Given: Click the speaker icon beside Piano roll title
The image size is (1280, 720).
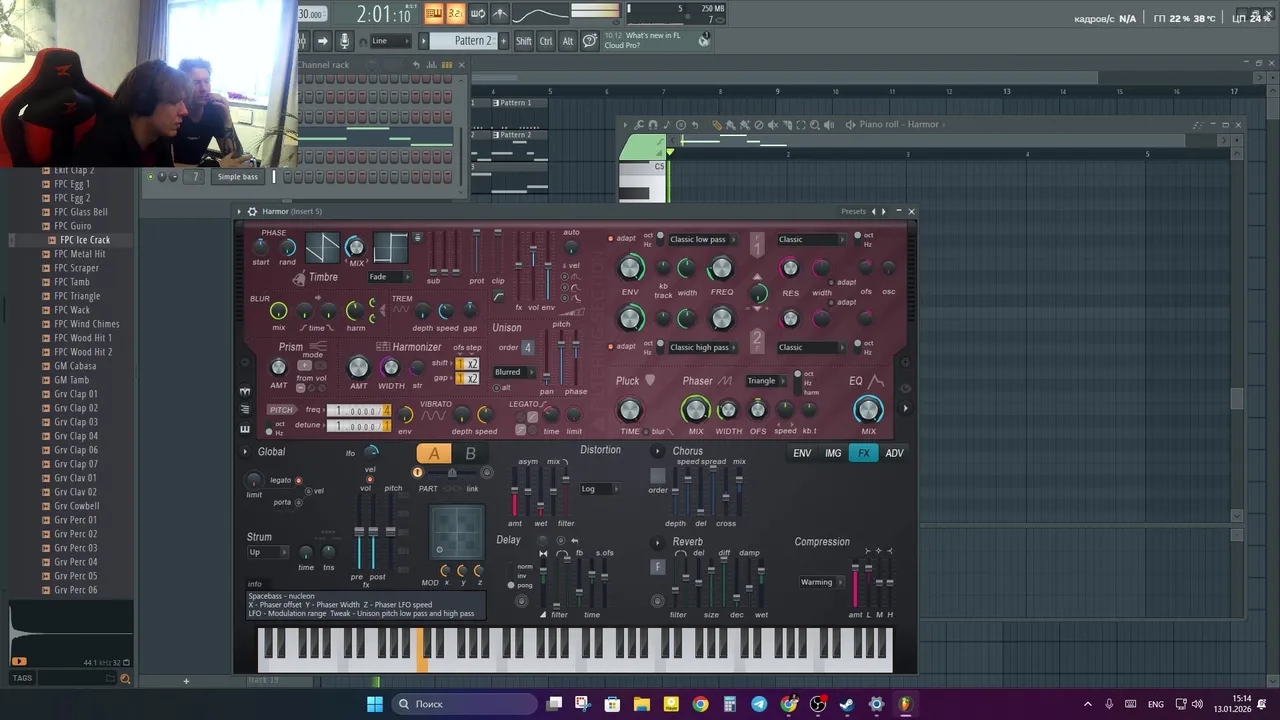Looking at the screenshot, I should coord(850,125).
